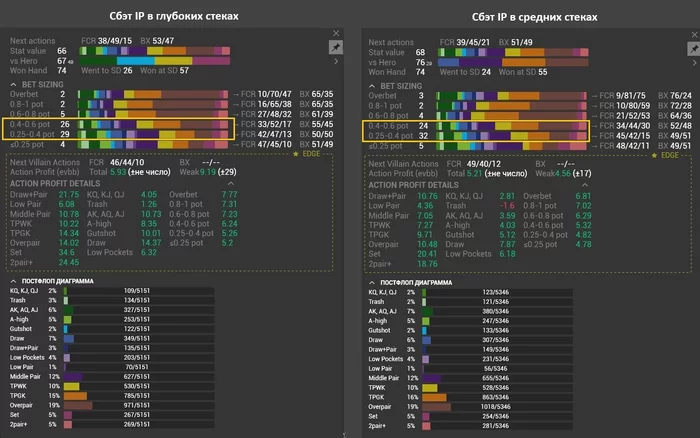Pin the medium stacks popup (средних стеках)
Viewport: 700px width, 438px height.
click(694, 49)
